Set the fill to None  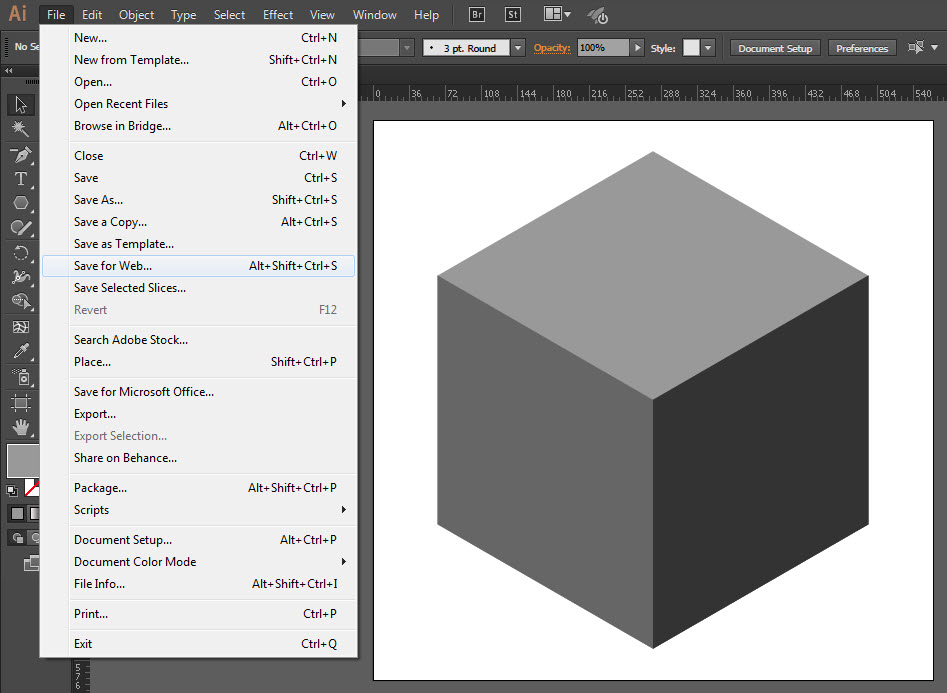pos(32,488)
